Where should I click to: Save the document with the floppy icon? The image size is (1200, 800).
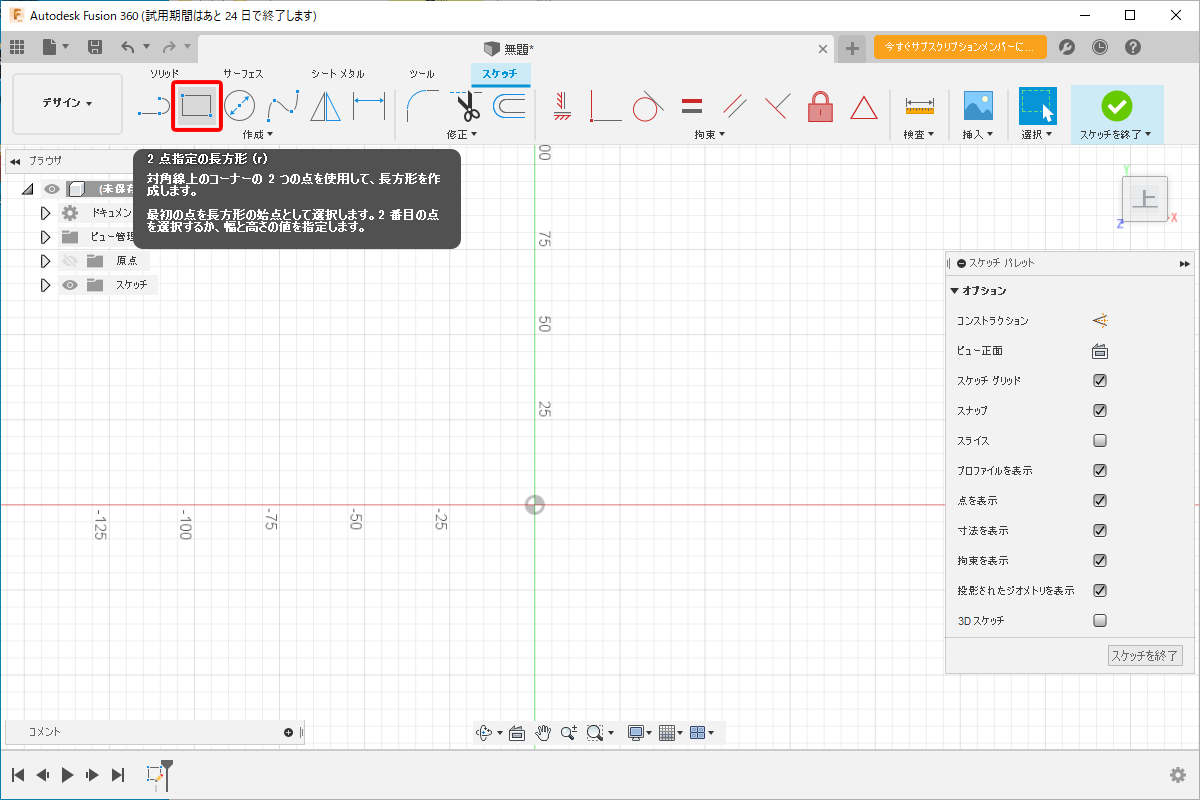tap(95, 47)
